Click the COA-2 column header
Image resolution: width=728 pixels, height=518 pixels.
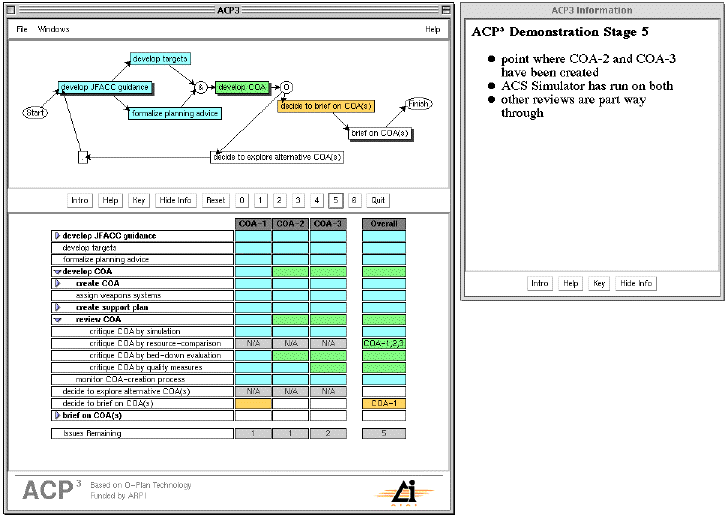[x=290, y=223]
